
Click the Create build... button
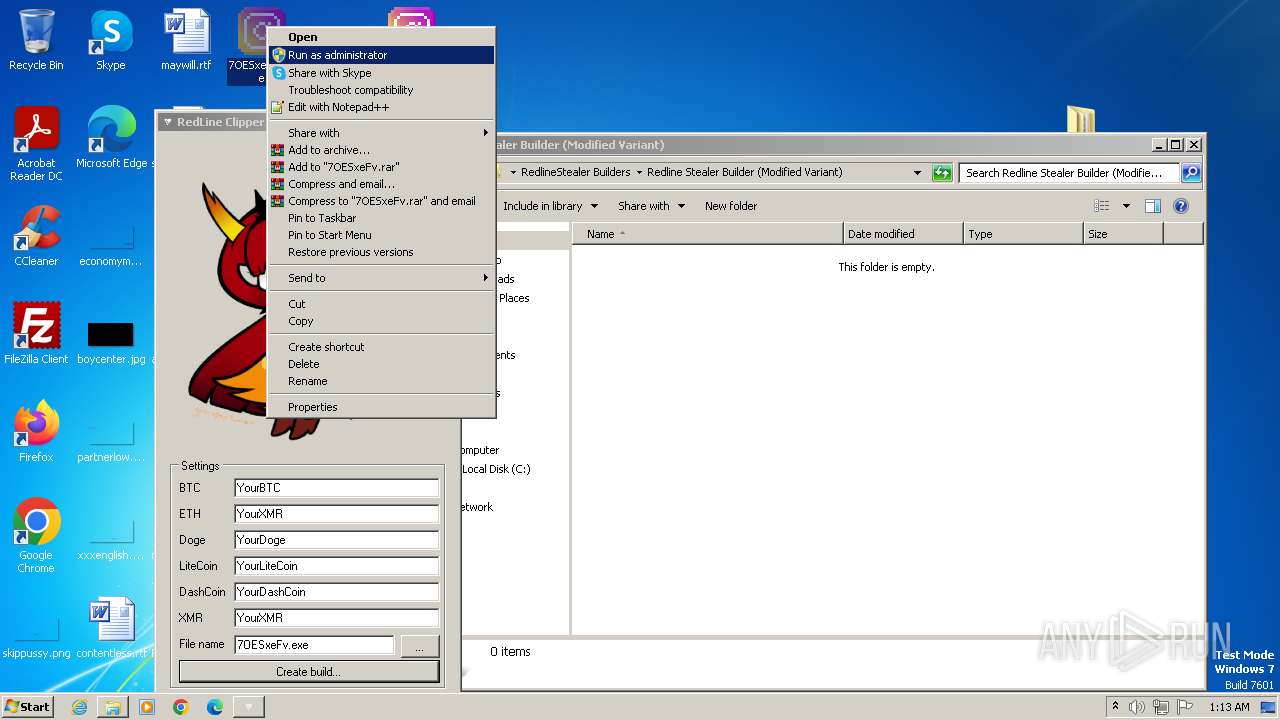coord(309,671)
